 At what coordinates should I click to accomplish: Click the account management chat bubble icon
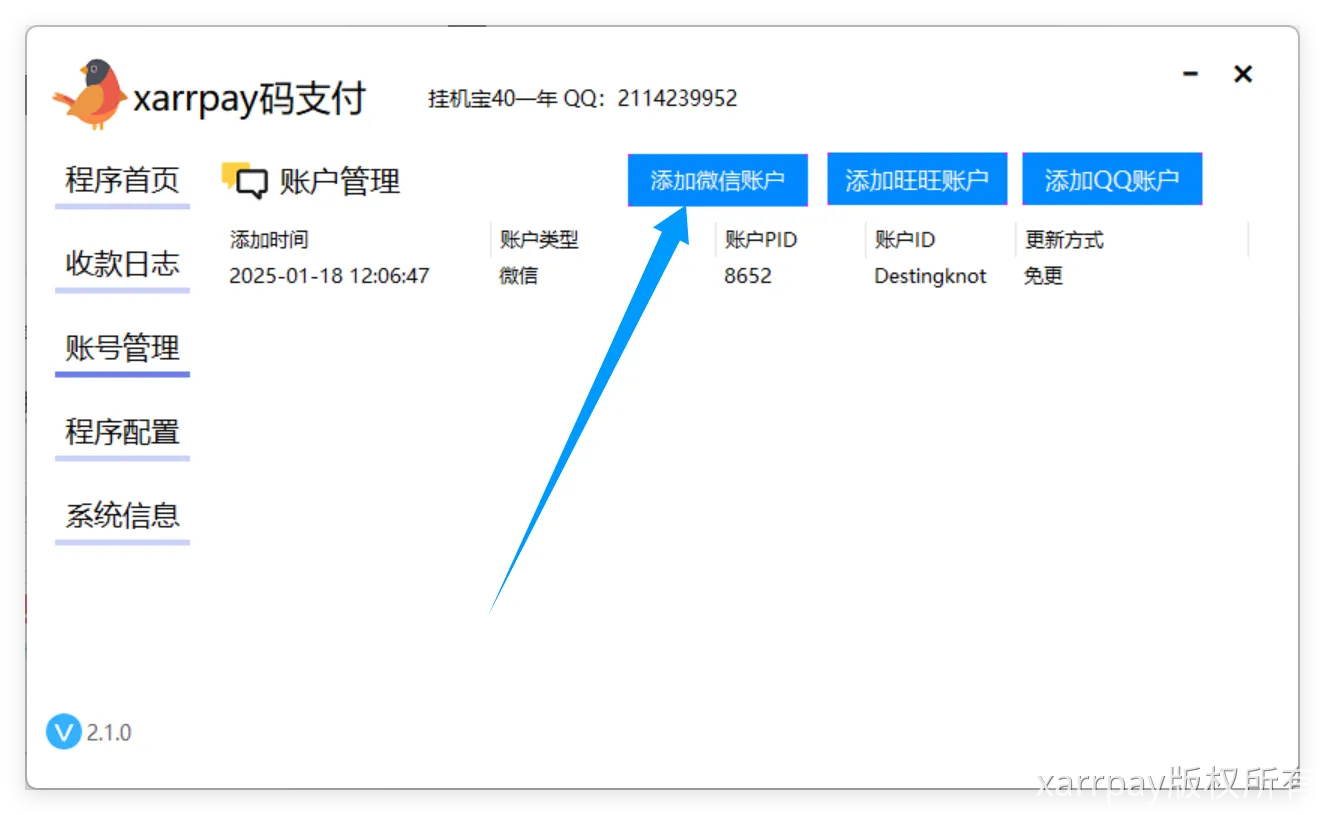[x=245, y=180]
